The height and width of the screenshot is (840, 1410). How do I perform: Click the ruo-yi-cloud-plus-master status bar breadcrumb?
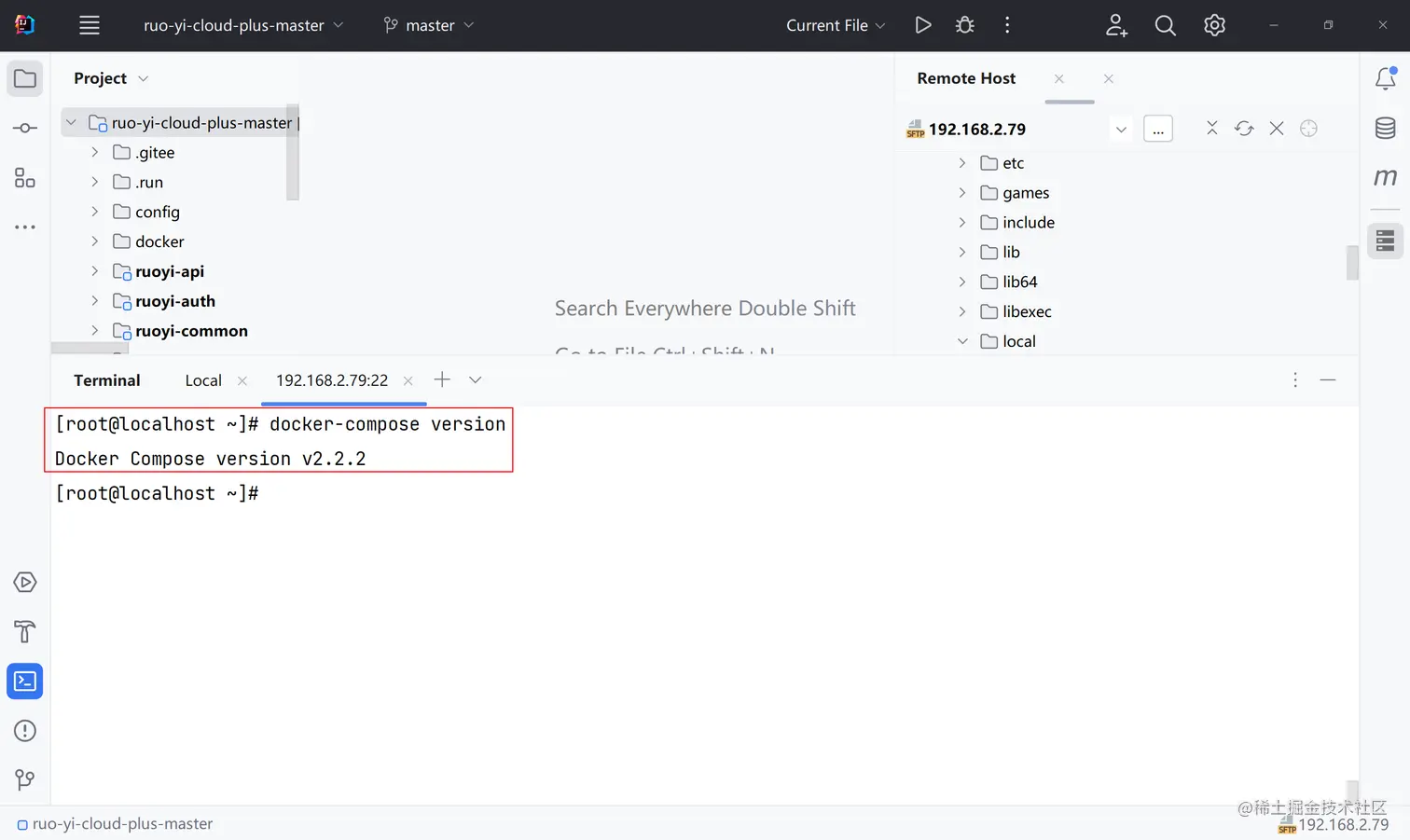coord(115,824)
